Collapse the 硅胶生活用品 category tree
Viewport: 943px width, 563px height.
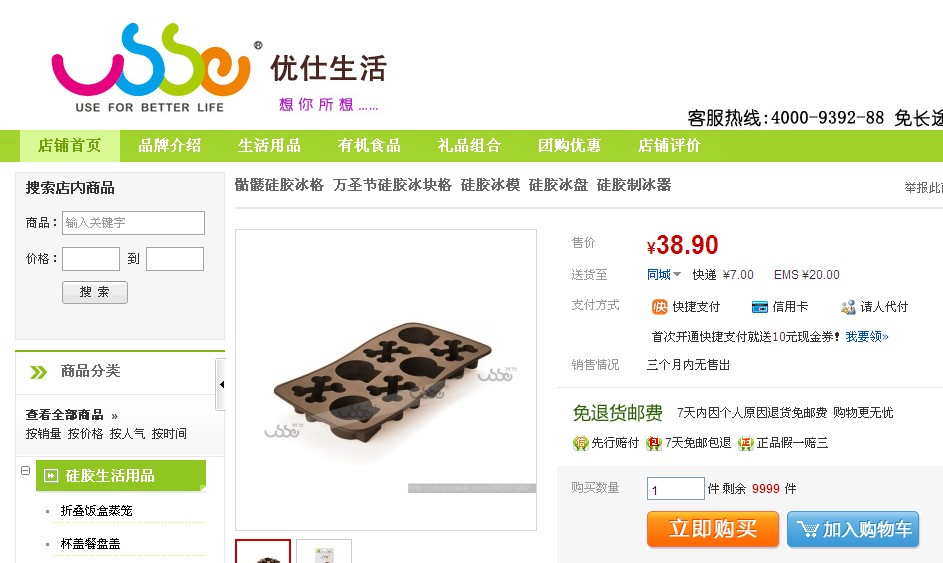(25, 470)
